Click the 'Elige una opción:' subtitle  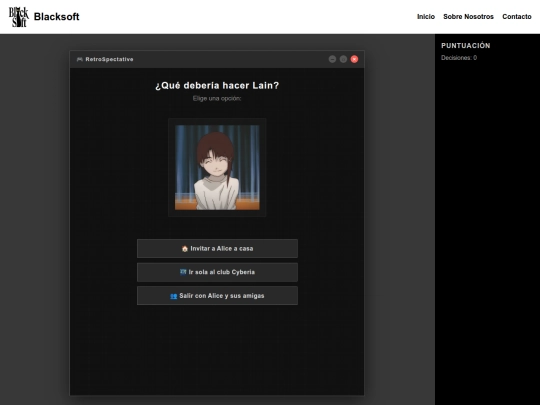point(217,98)
